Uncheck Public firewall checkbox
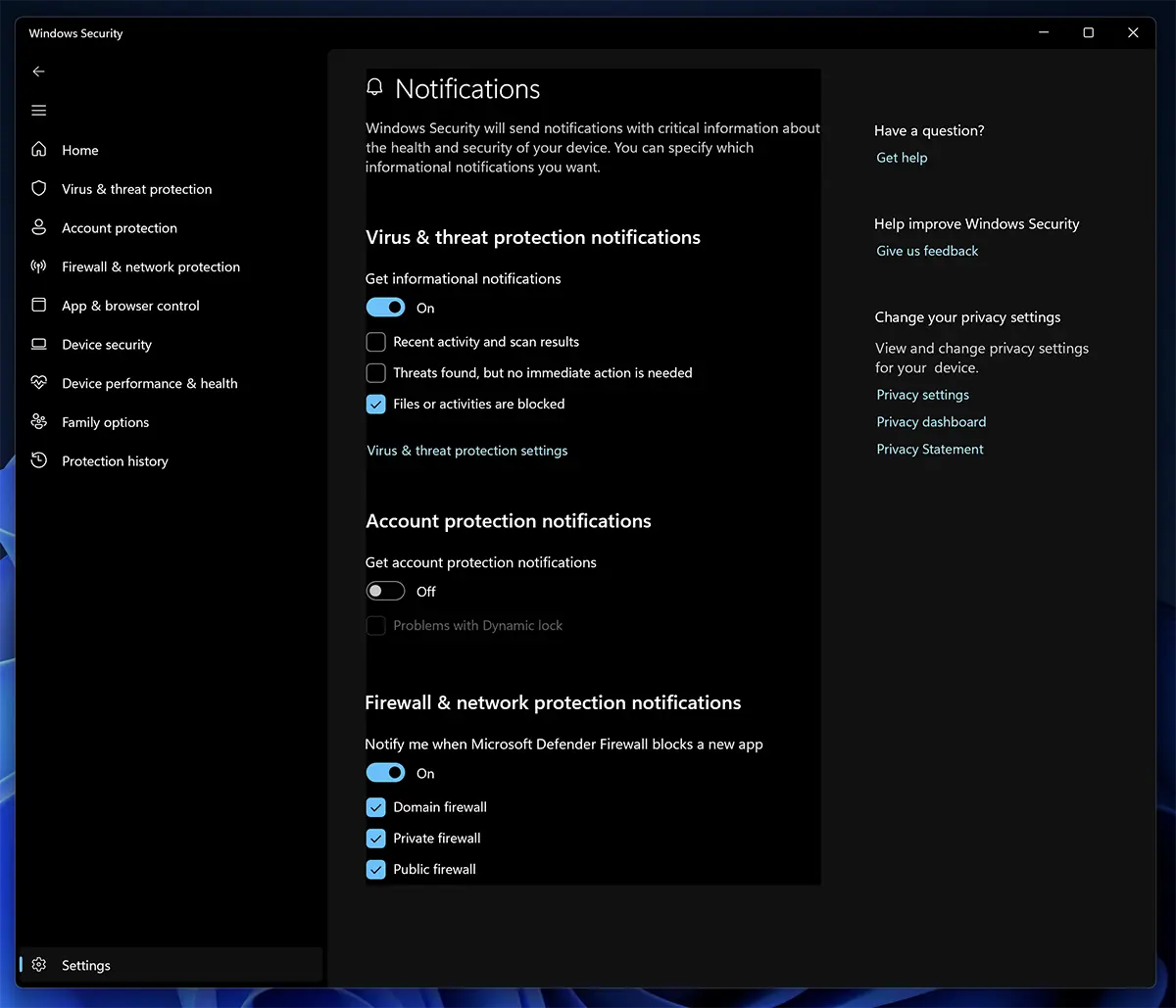Viewport: 1176px width, 1008px height. 375,869
